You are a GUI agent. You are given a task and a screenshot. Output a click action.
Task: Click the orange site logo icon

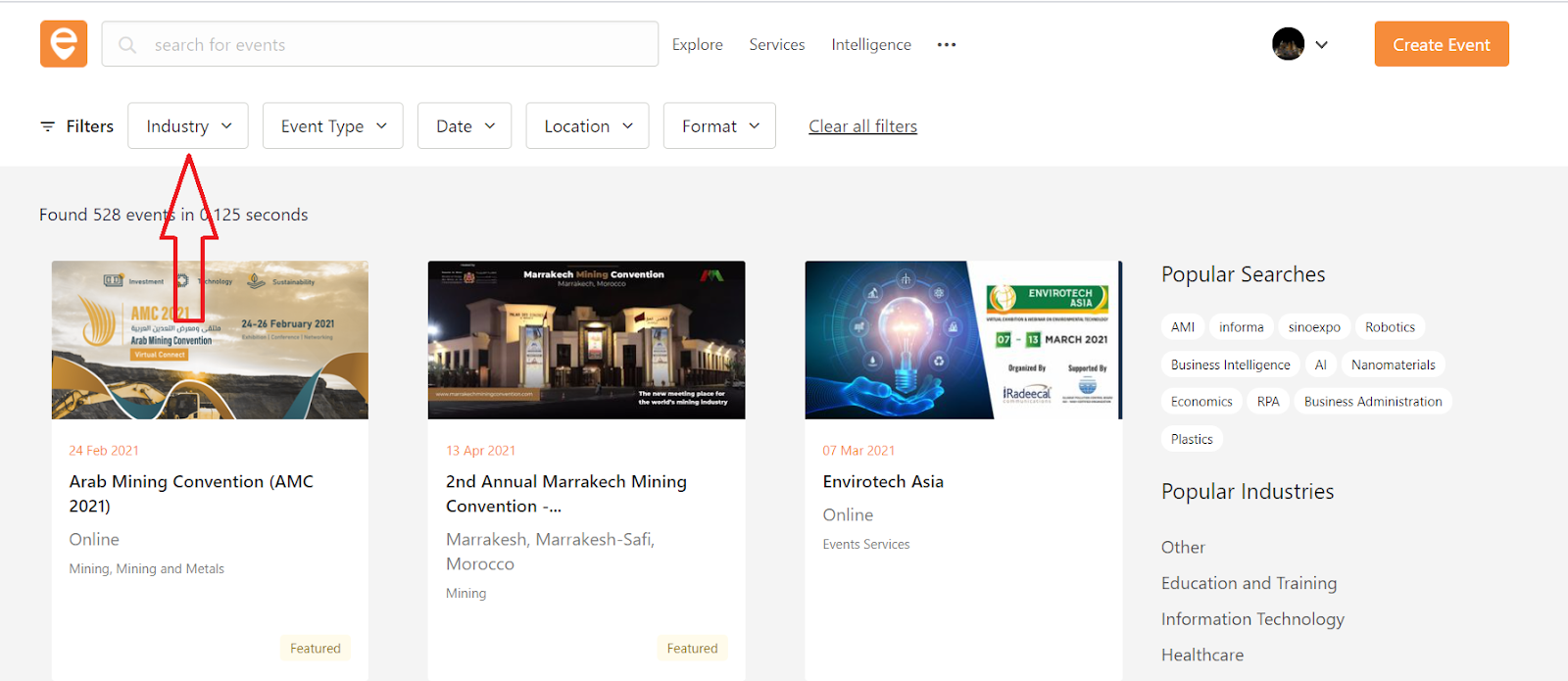click(64, 44)
